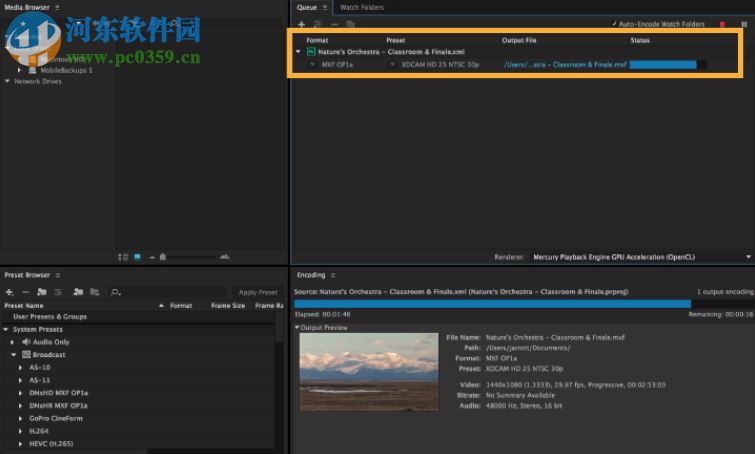Click the Remove minus icon in Queue toolbar
Screen dimensions: 755x454
coord(334,24)
